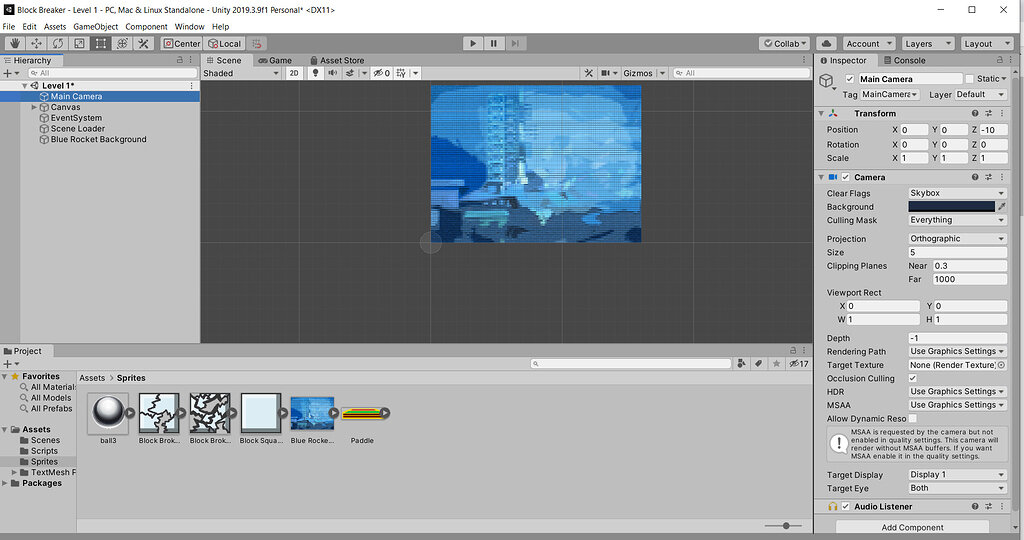The height and width of the screenshot is (540, 1024).
Task: Save search to favorites star icon
Action: 776,364
